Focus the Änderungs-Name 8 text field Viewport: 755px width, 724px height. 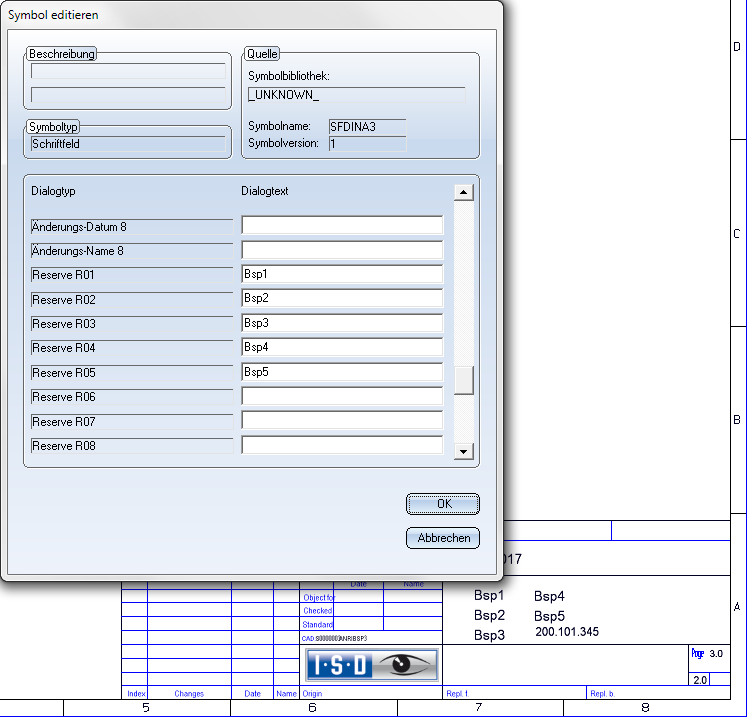(x=342, y=250)
